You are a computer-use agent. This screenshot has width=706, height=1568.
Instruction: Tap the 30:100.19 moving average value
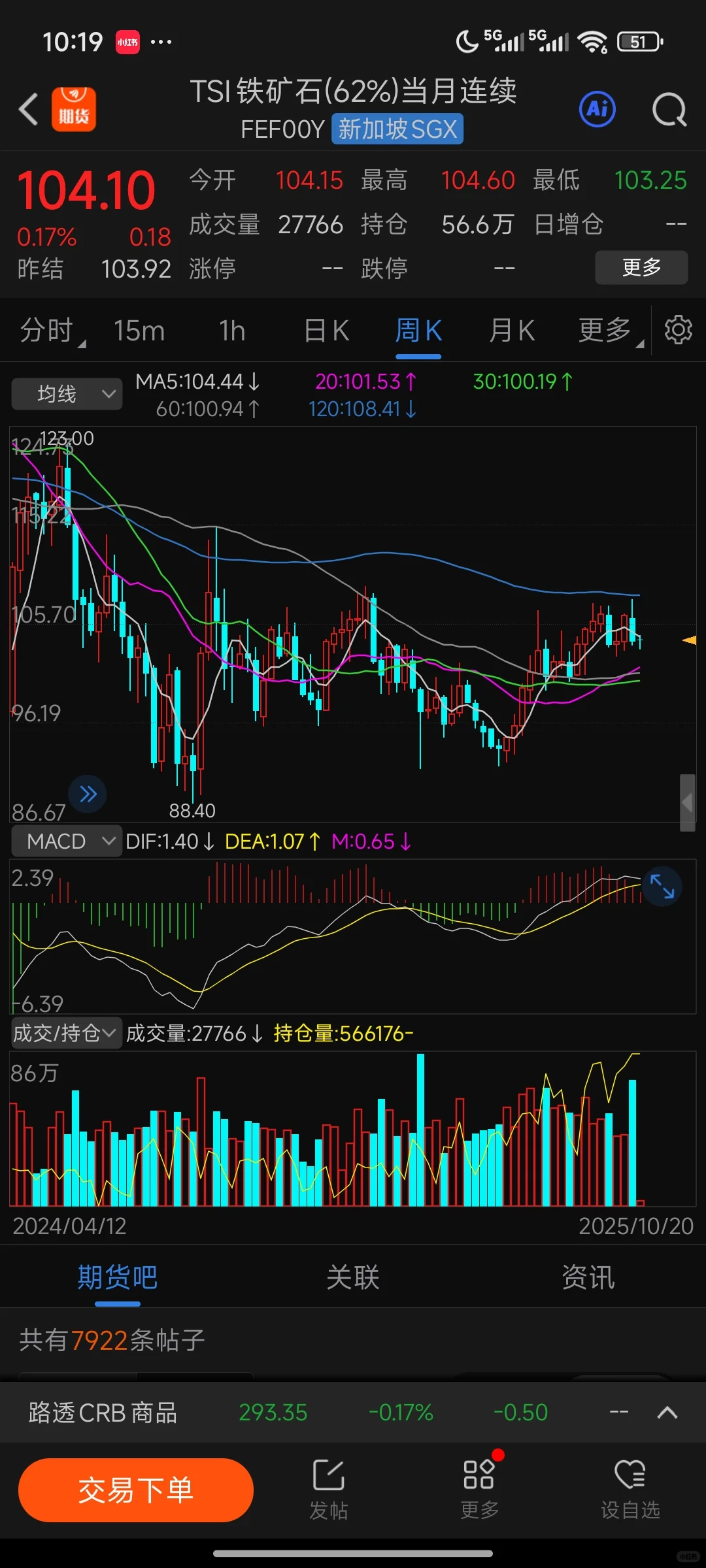pyautogui.click(x=523, y=382)
